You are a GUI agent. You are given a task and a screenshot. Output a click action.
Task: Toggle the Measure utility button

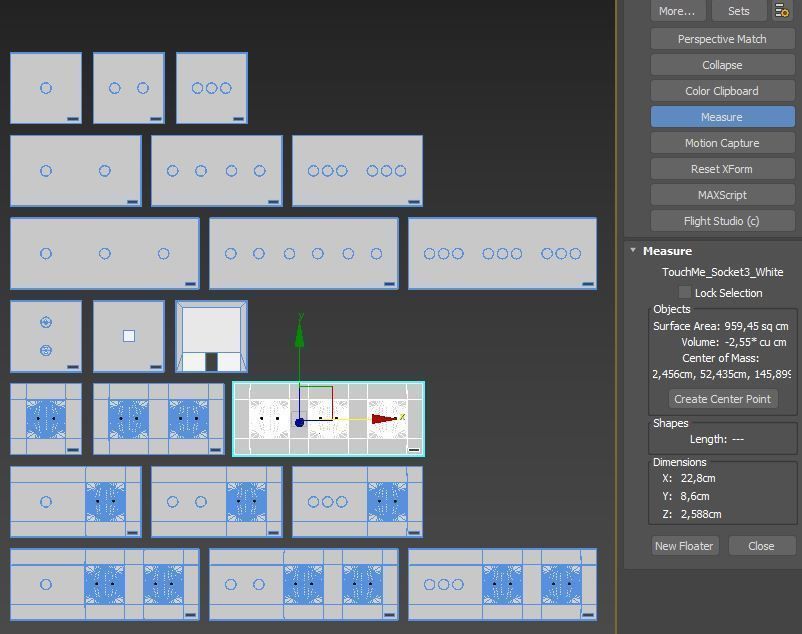click(722, 117)
